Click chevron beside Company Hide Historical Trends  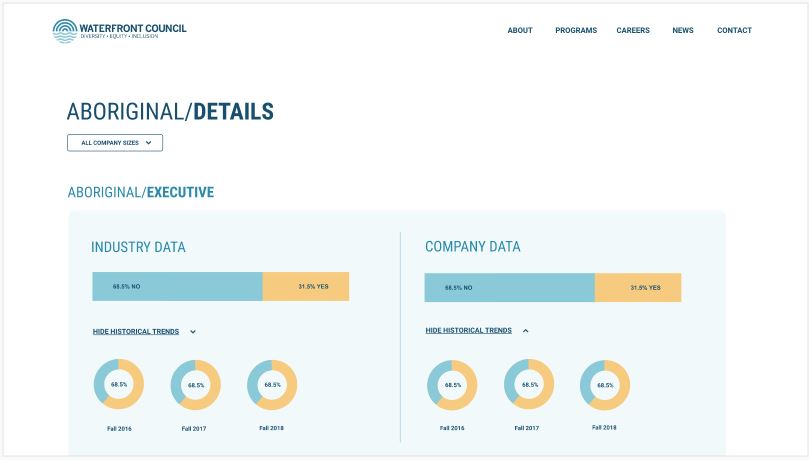tap(526, 330)
